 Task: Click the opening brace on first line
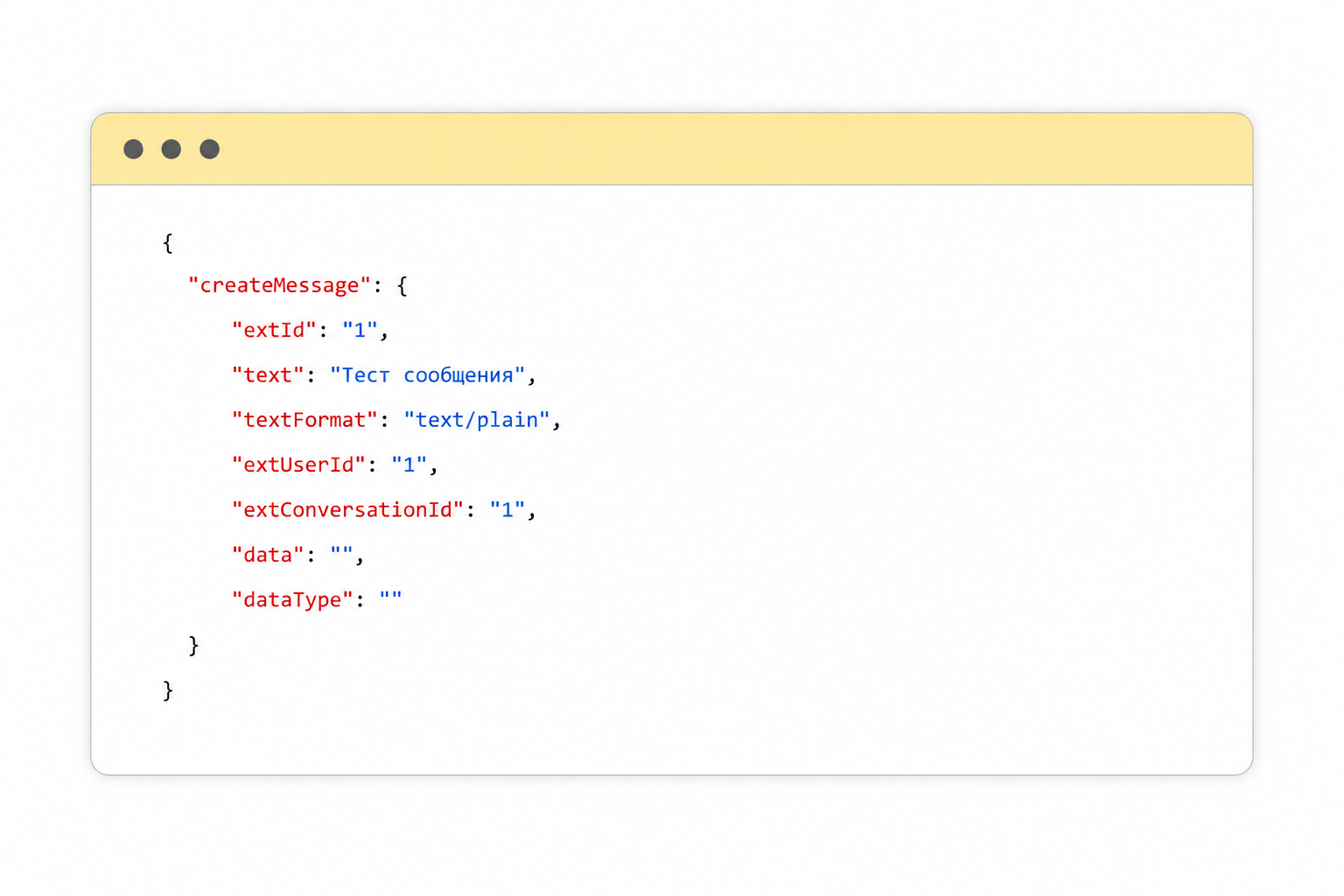[168, 242]
